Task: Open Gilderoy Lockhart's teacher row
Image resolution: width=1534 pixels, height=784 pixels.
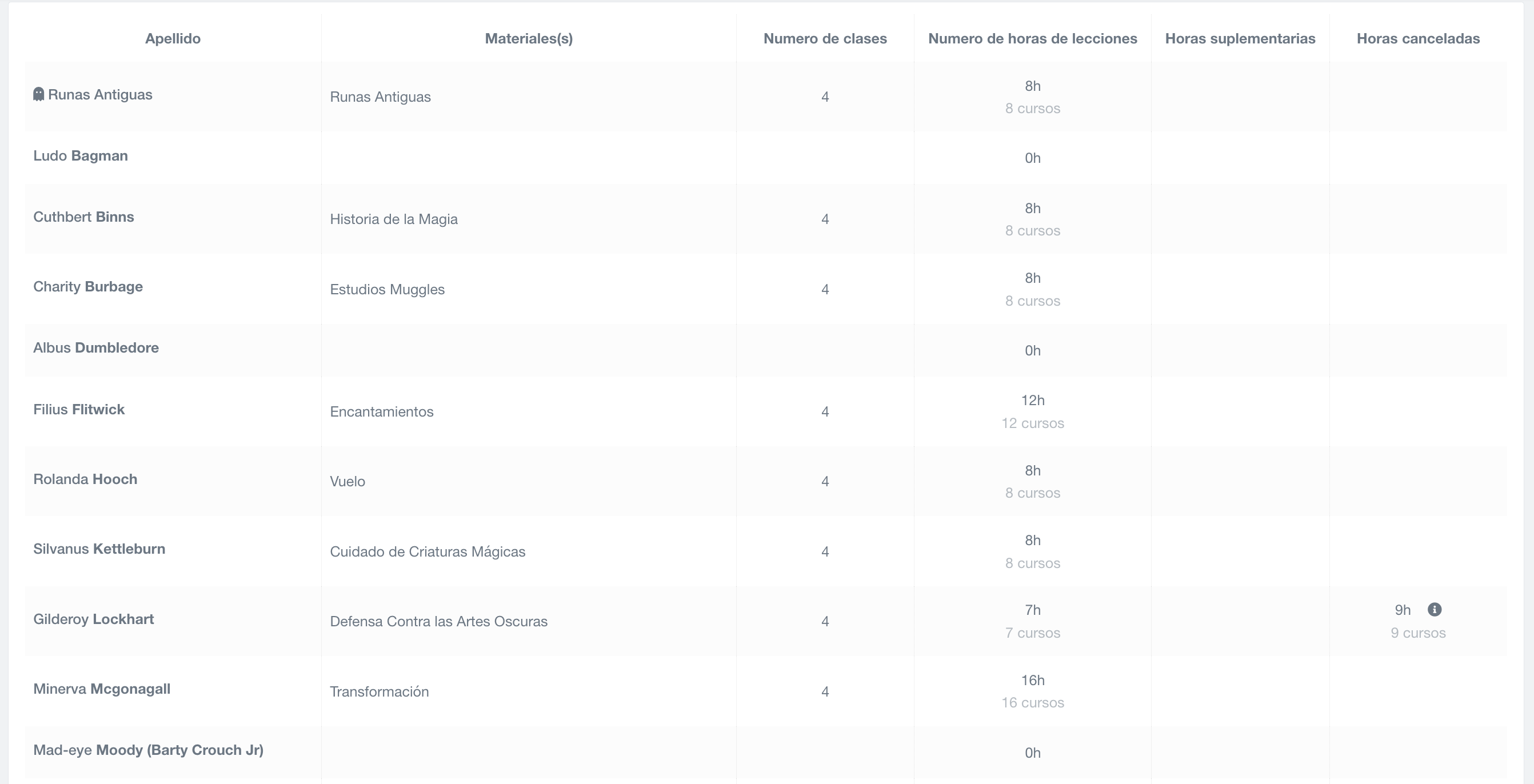Action: pyautogui.click(x=94, y=619)
